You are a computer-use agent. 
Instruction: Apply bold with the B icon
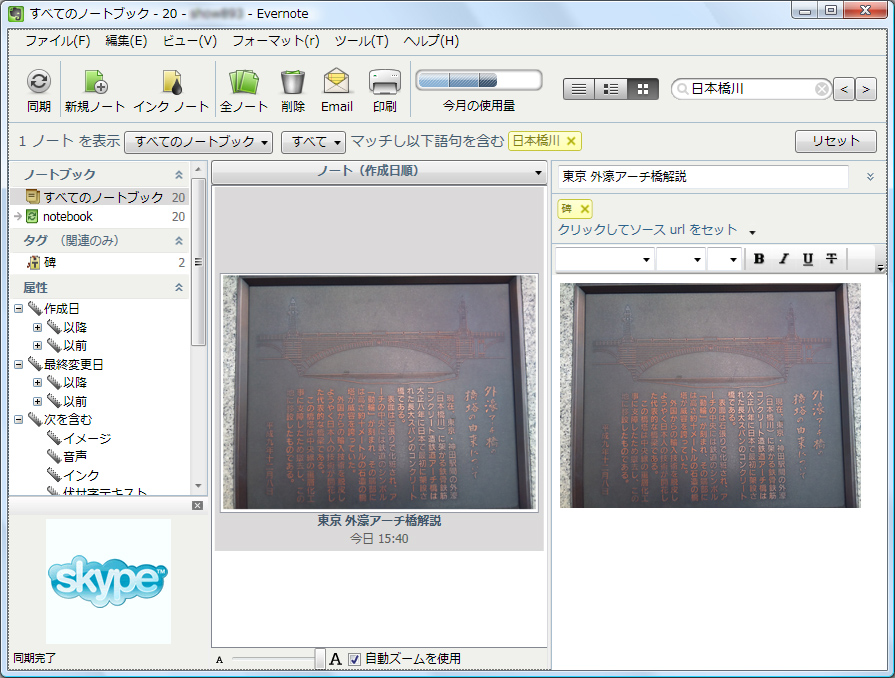click(x=757, y=258)
